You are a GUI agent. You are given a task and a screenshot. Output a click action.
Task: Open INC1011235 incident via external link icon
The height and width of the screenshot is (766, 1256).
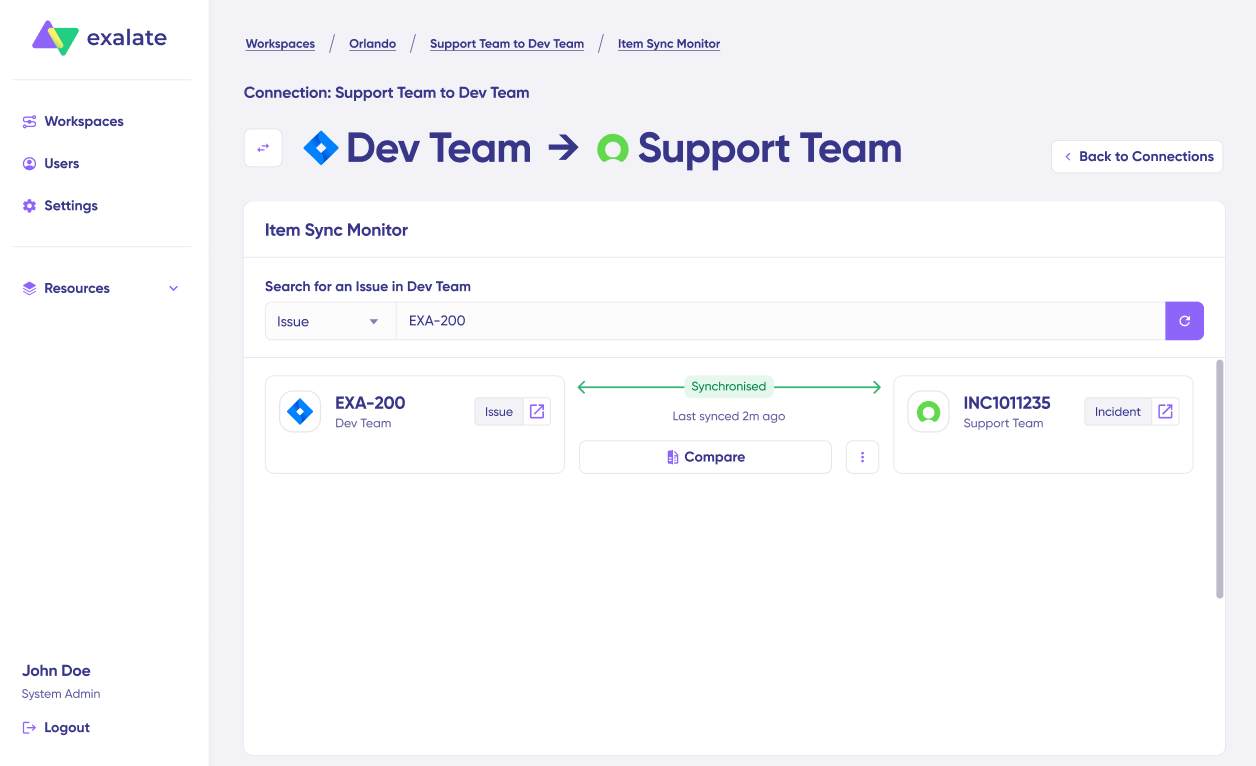click(x=1165, y=412)
